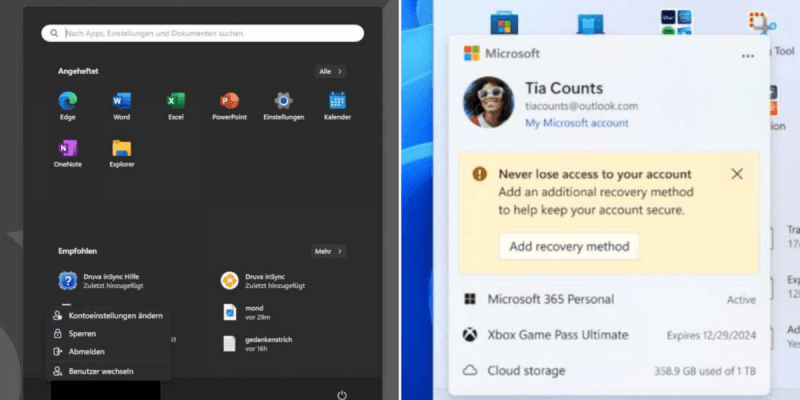Click the 358.9 GB used of 1 TB value
This screenshot has width=800, height=400.
click(705, 371)
